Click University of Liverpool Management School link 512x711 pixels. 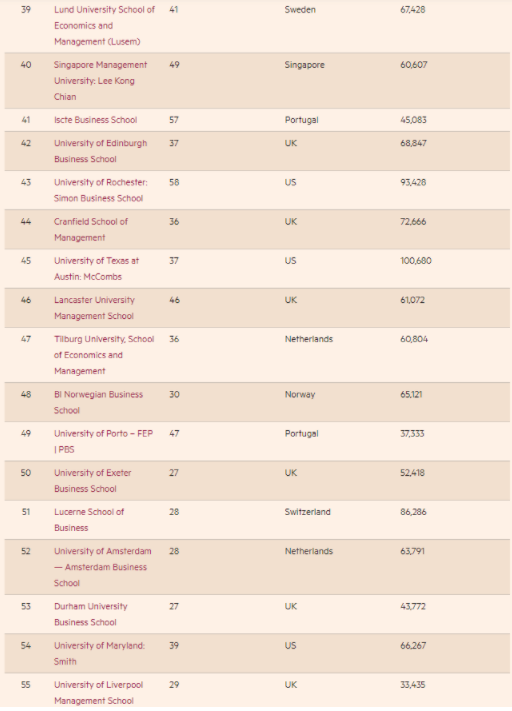pos(98,692)
